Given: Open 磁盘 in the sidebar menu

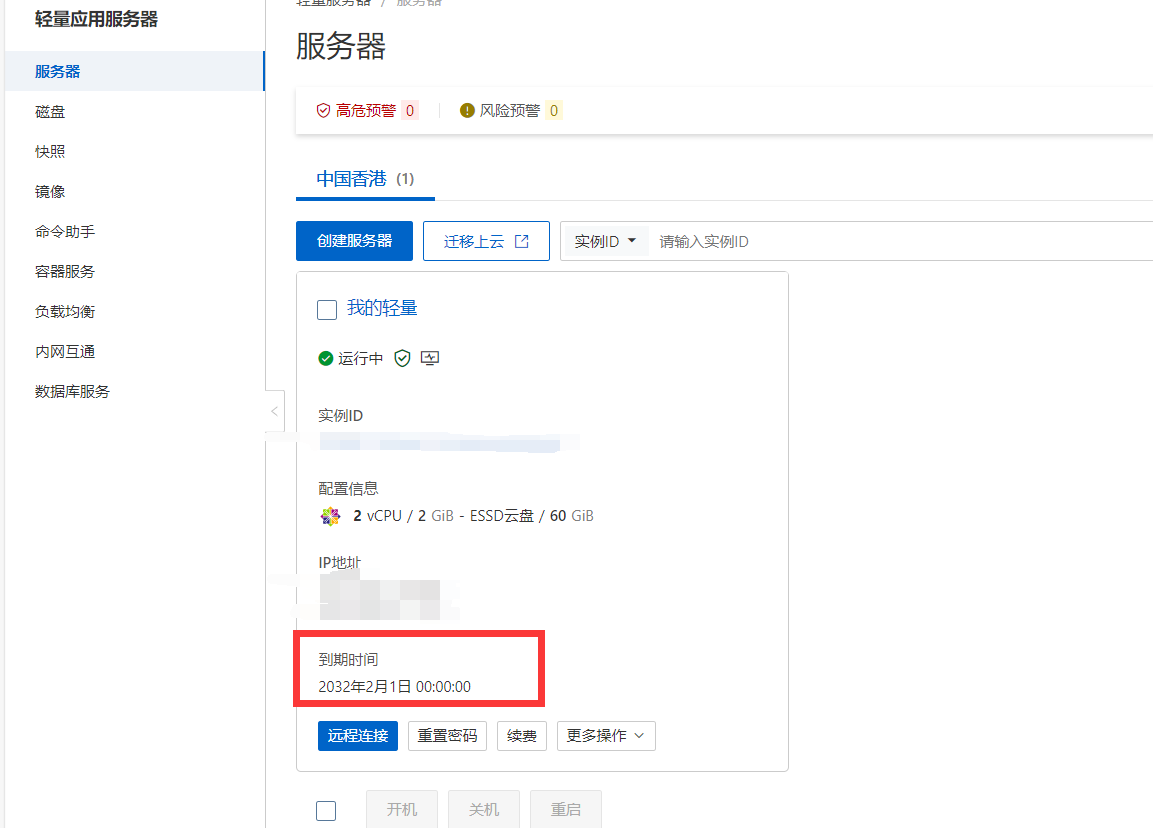Looking at the screenshot, I should 50,112.
